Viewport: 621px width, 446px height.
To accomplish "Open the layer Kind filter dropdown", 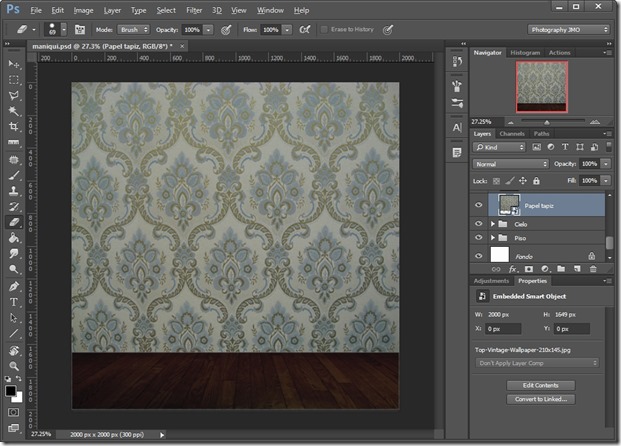I will 499,147.
